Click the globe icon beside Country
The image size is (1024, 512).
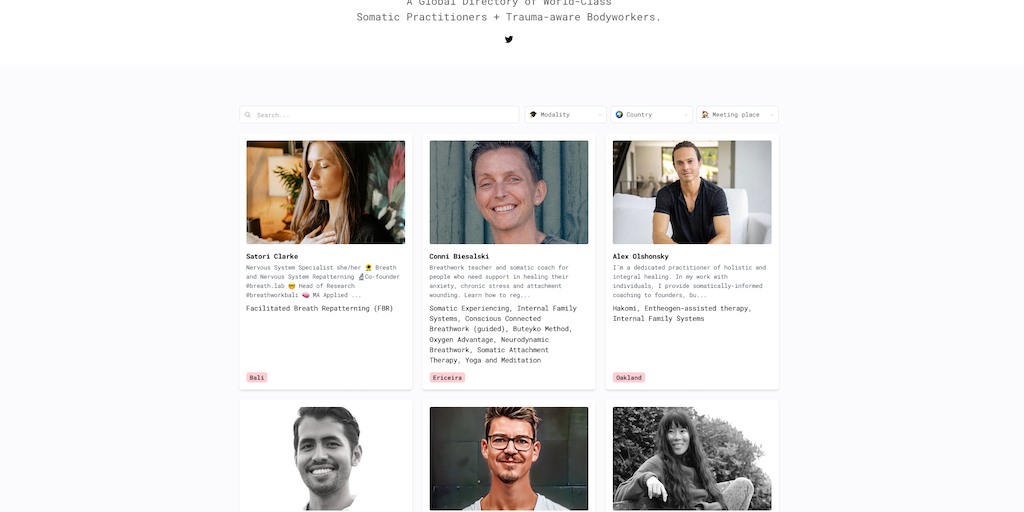[619, 115]
